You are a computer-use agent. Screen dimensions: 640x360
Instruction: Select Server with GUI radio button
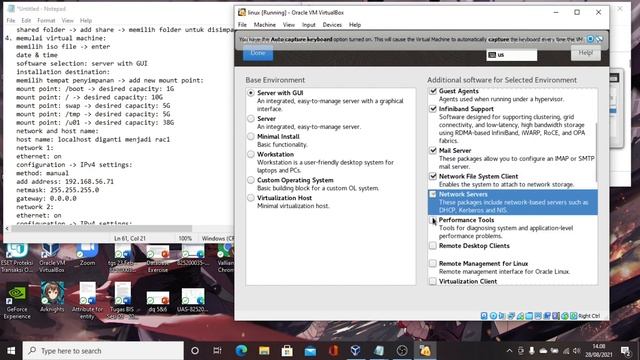(x=251, y=93)
